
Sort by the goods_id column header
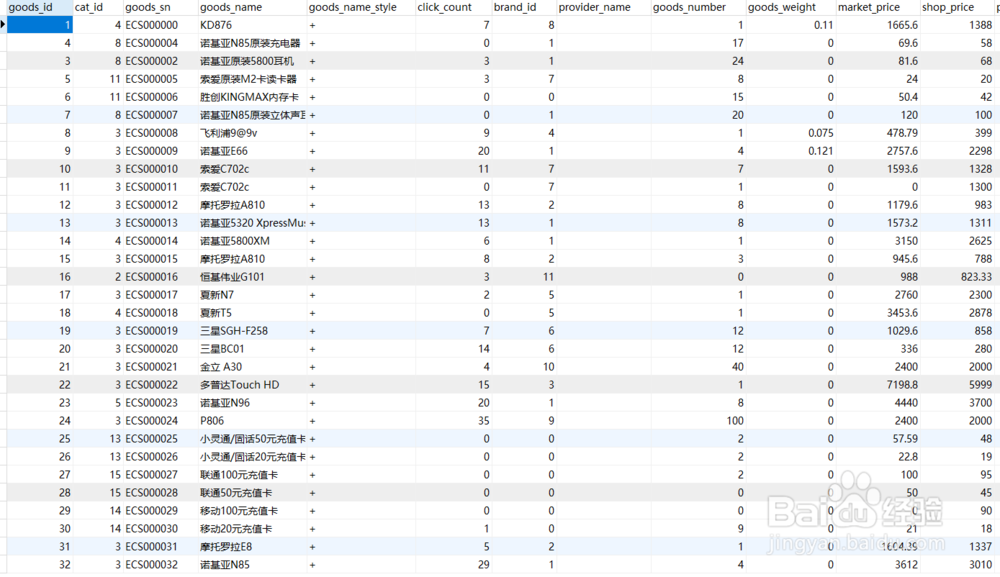(x=40, y=7)
